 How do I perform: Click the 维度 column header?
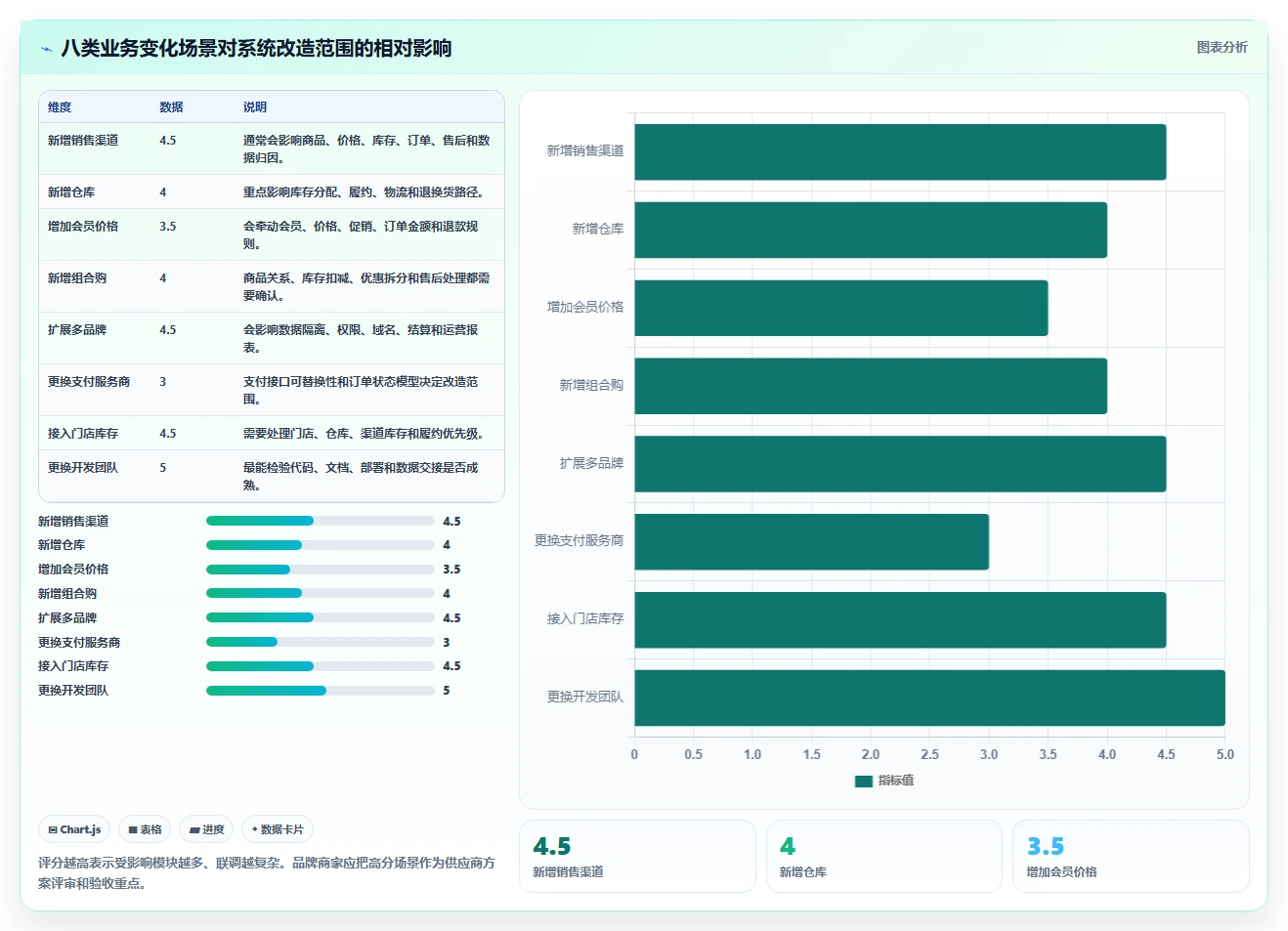60,107
